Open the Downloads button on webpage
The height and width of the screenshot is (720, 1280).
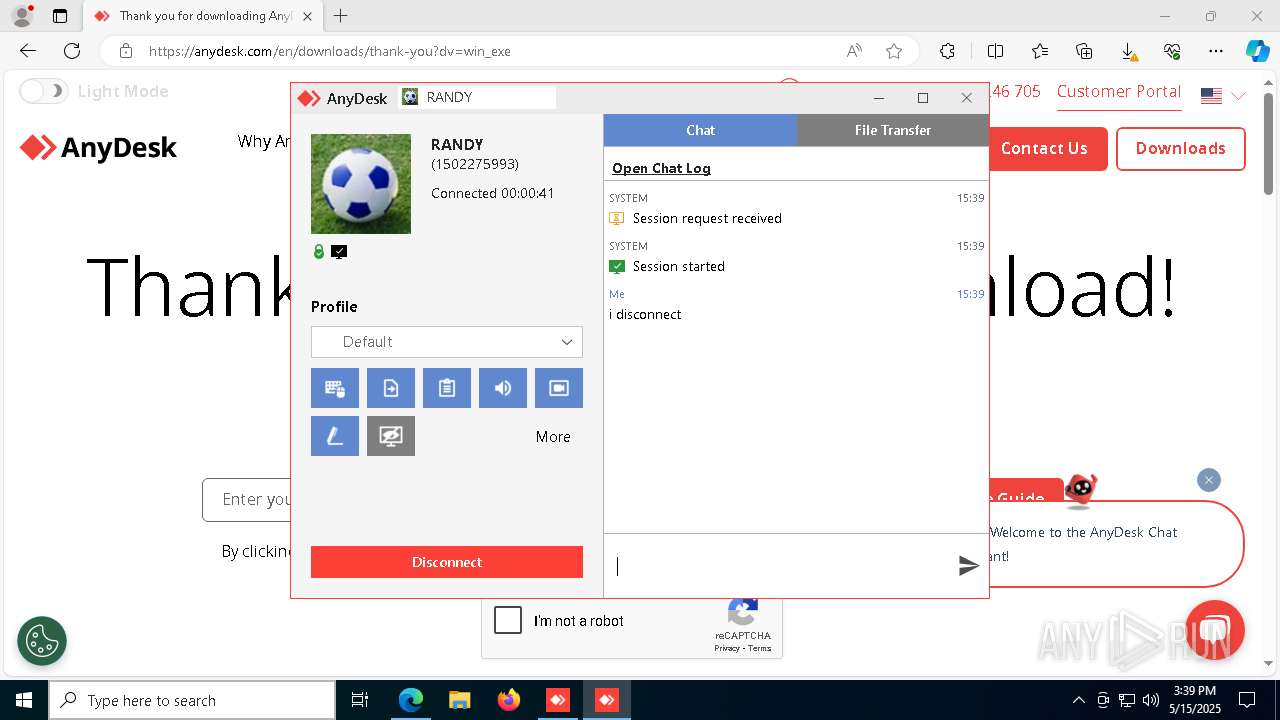pos(1181,148)
